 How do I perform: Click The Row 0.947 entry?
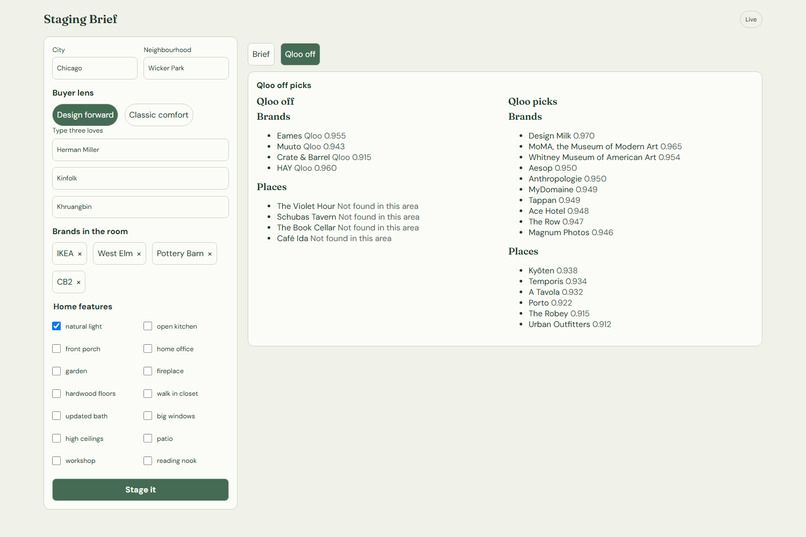click(556, 222)
